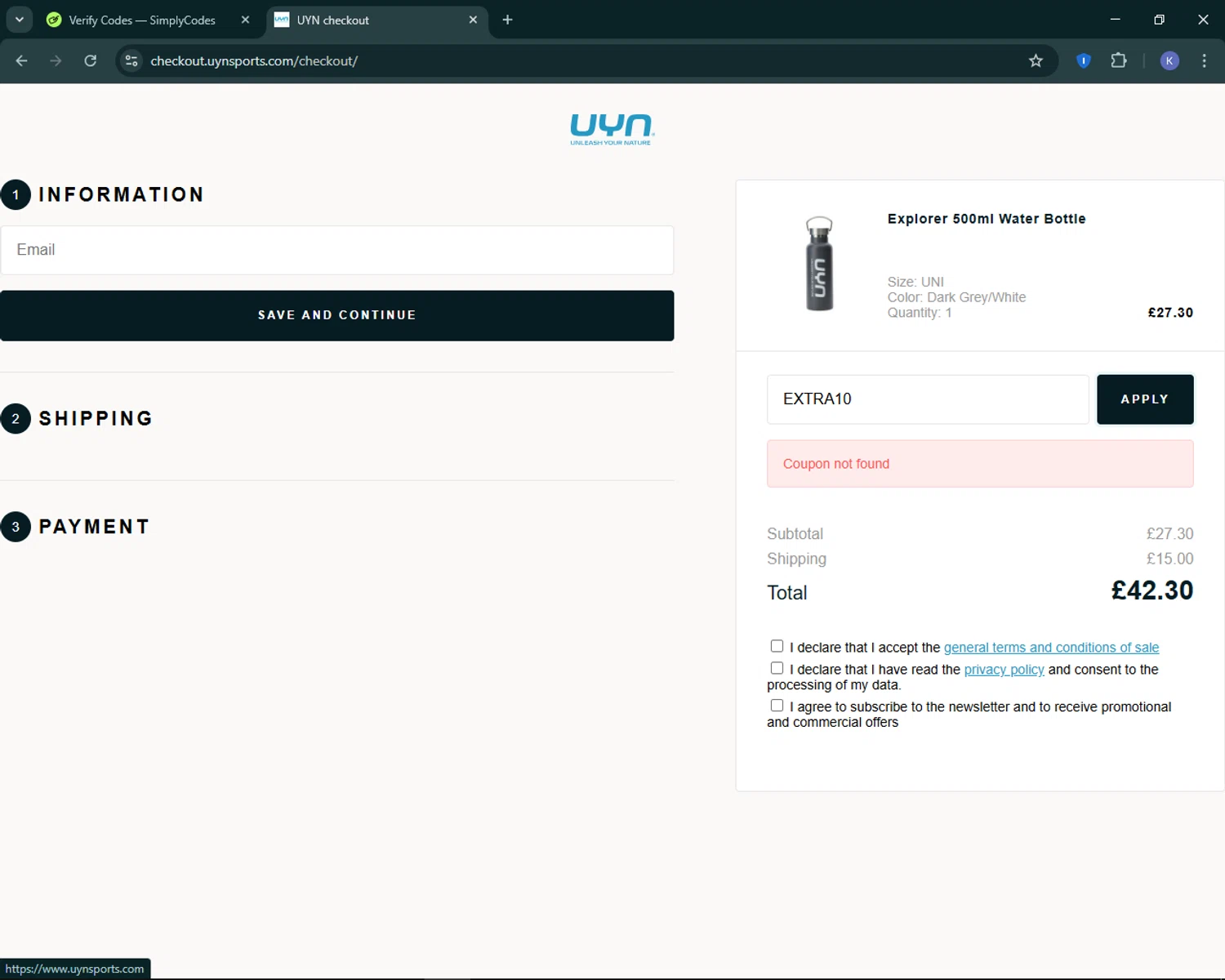Click the step 3 Payment circle
Image resolution: width=1225 pixels, height=980 pixels.
[16, 527]
